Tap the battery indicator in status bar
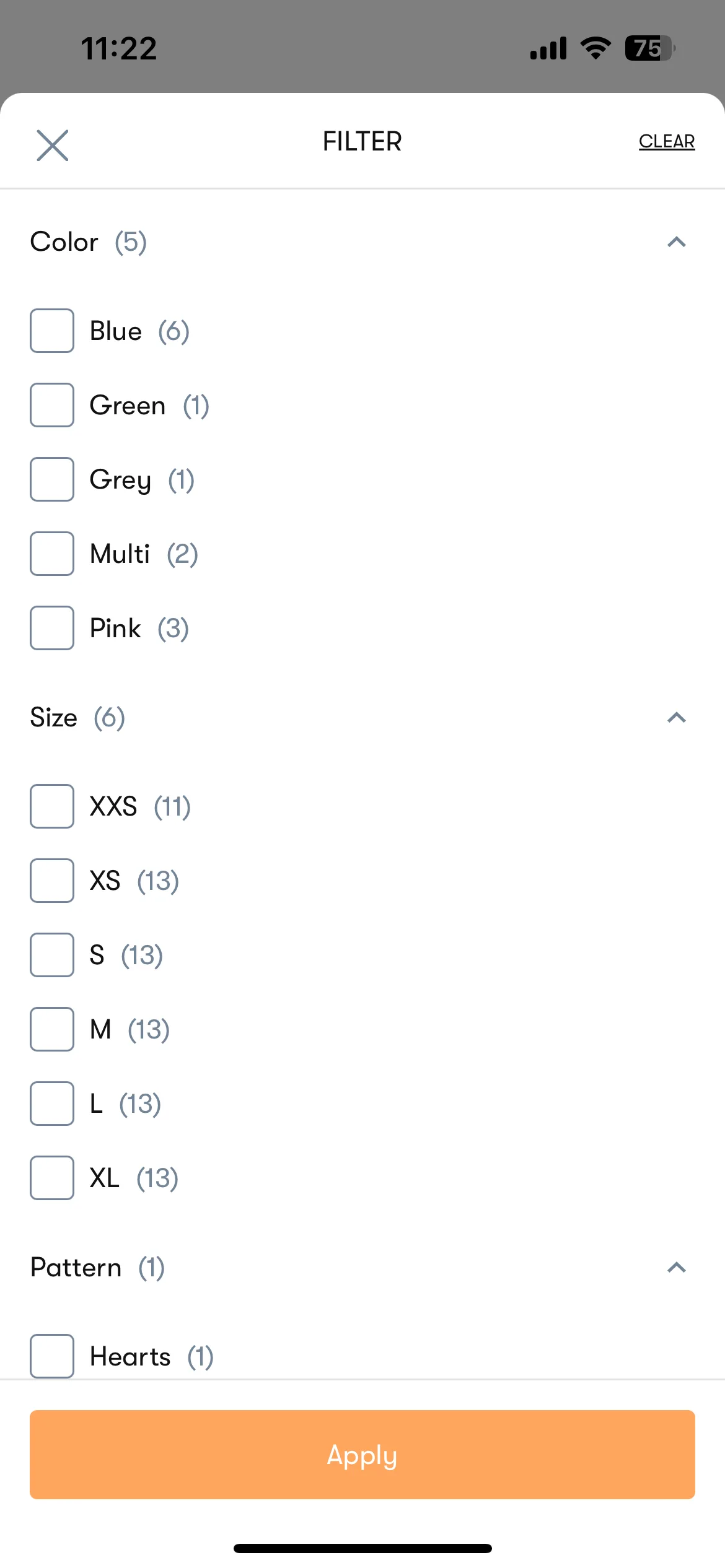 [650, 48]
